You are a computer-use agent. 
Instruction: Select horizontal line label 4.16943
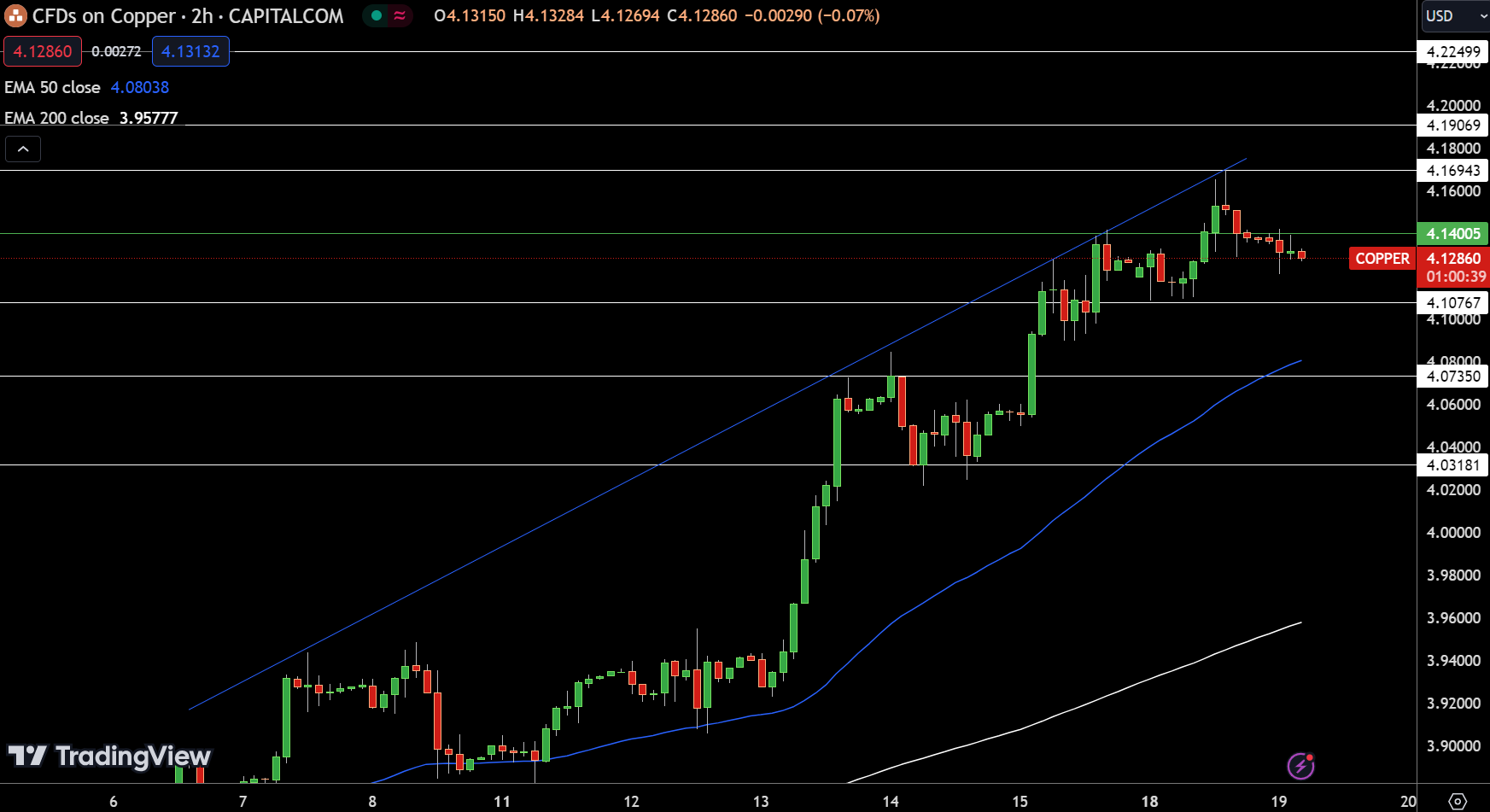click(1453, 170)
